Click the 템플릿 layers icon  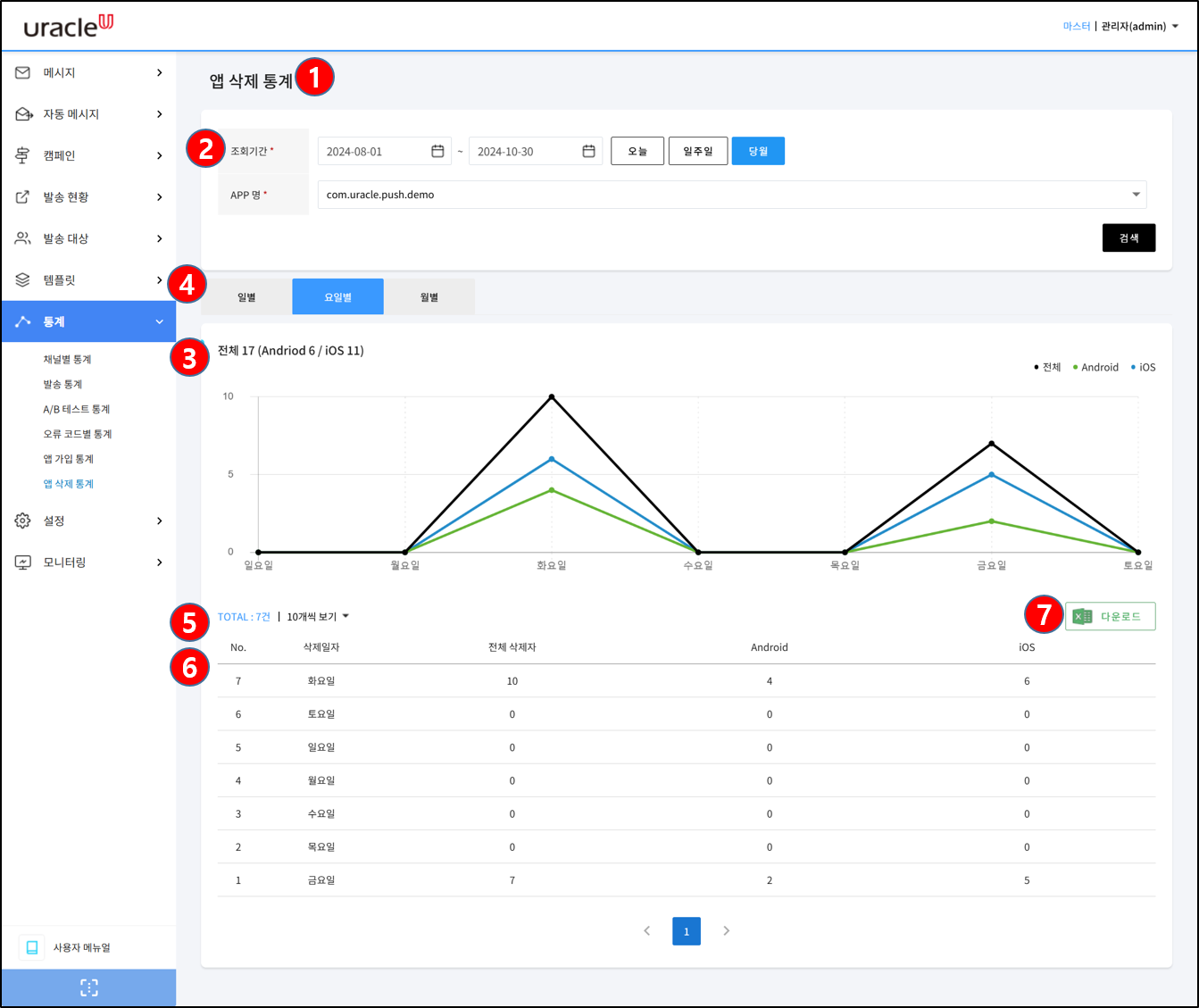click(x=23, y=280)
